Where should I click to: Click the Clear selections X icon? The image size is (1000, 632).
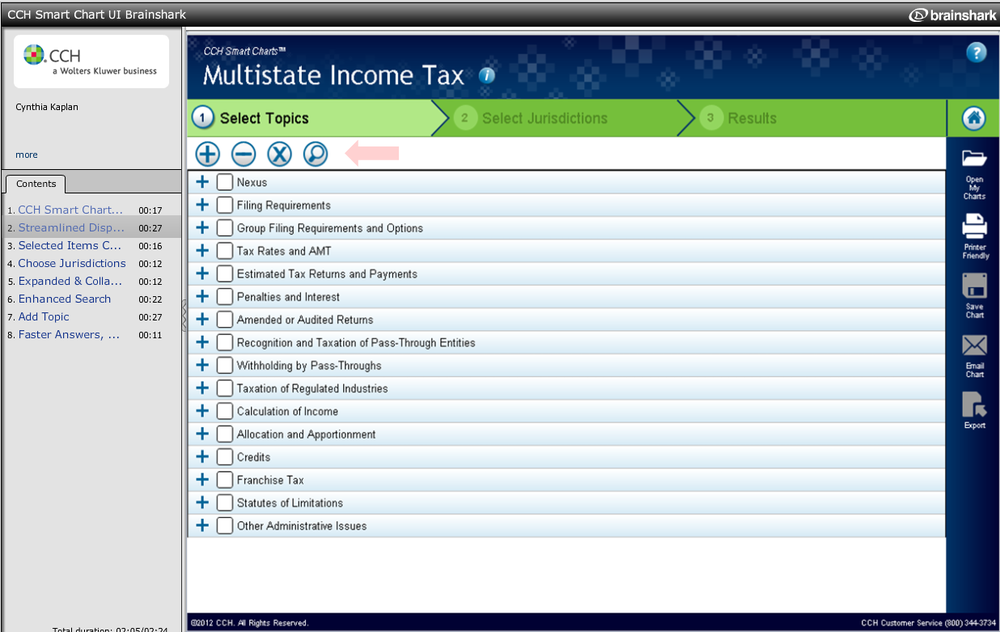[279, 154]
